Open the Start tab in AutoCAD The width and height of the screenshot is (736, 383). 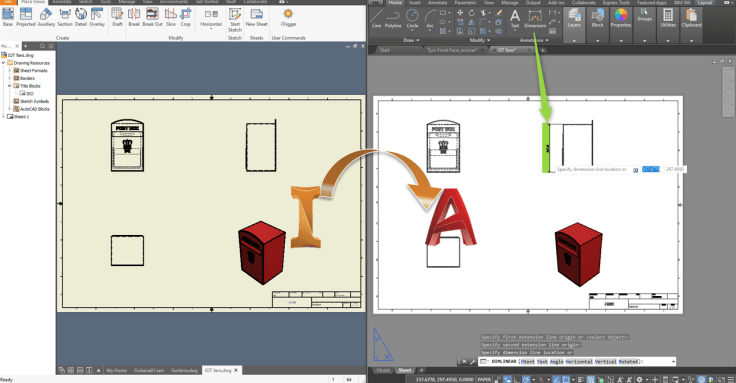click(x=384, y=50)
